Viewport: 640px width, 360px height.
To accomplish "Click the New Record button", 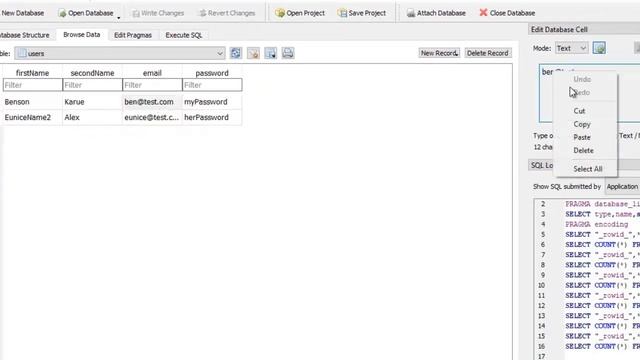I will coord(439,53).
